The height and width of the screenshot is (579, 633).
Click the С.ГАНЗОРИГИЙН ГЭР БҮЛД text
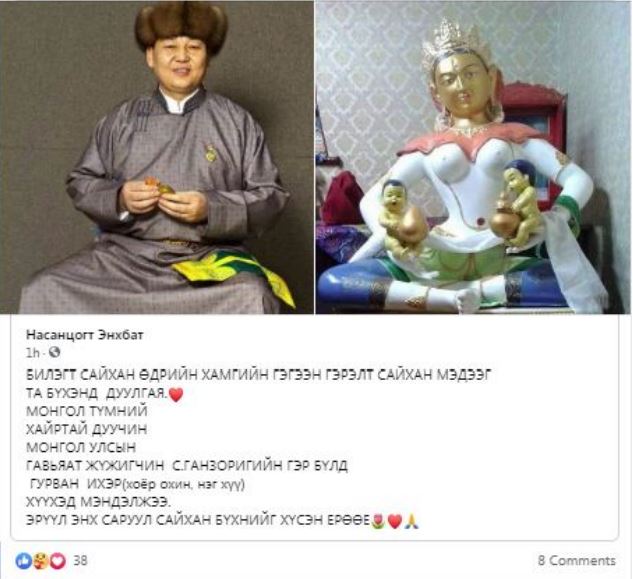click(260, 466)
